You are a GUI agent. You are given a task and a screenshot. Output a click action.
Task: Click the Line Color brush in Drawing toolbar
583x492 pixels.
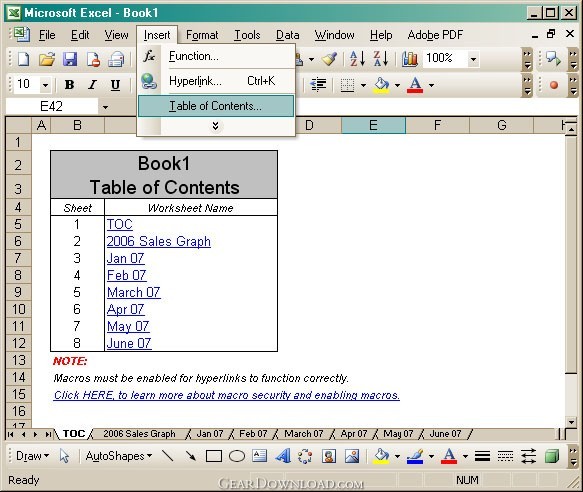[x=415, y=456]
